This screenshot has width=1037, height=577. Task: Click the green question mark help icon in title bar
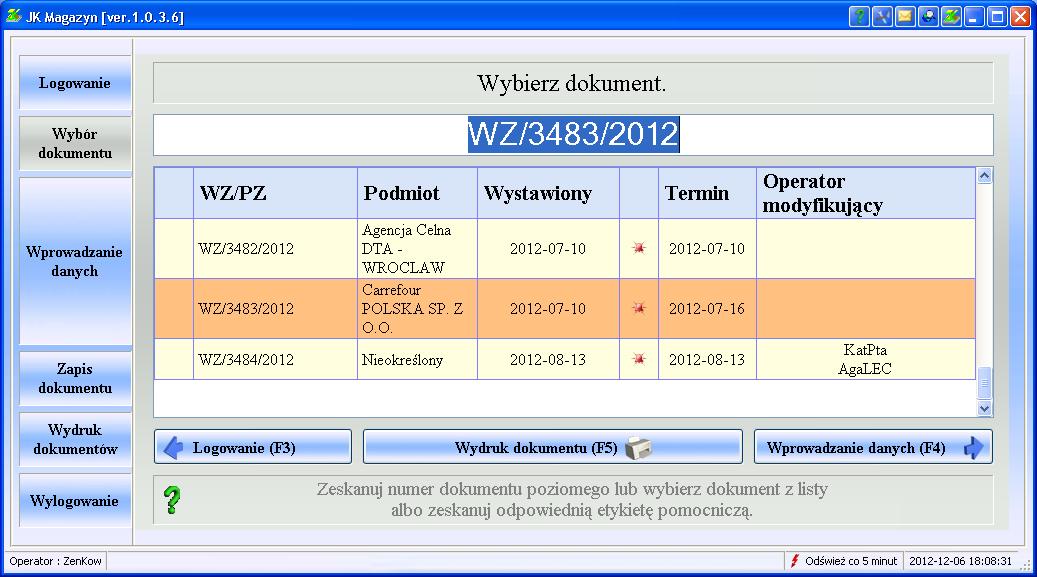(x=859, y=17)
